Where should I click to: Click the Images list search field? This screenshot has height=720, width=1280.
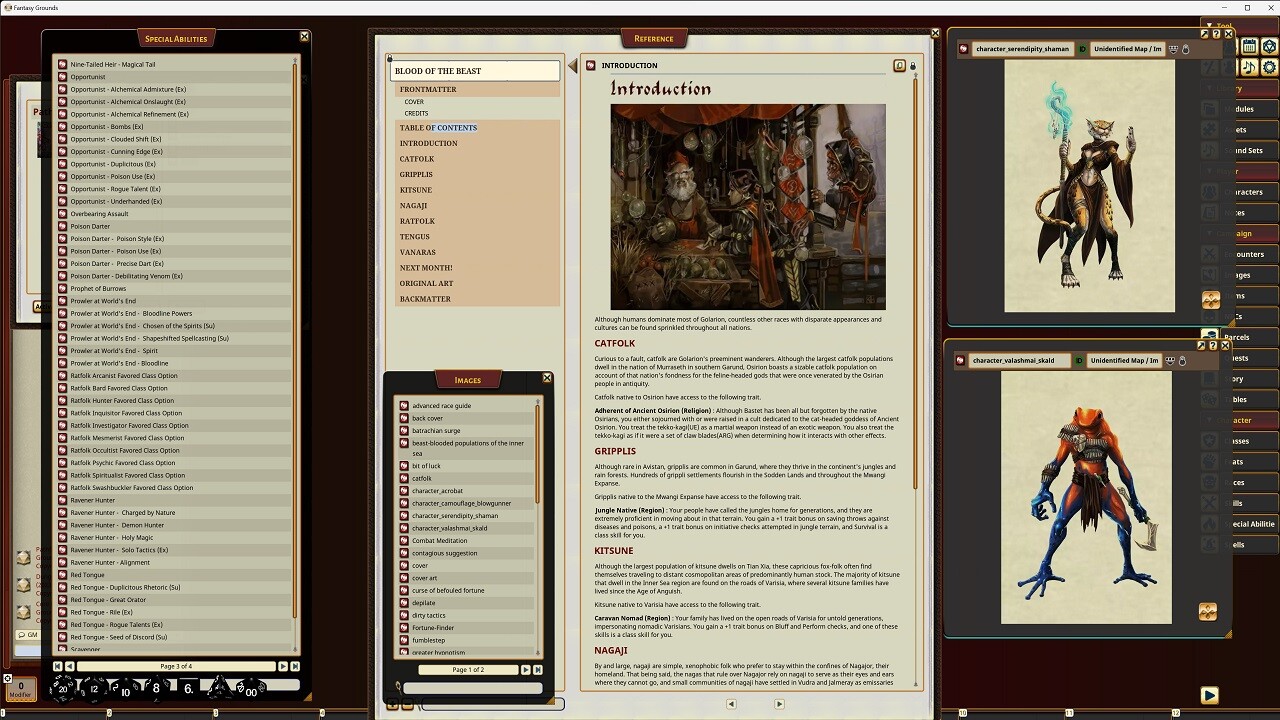pos(472,688)
